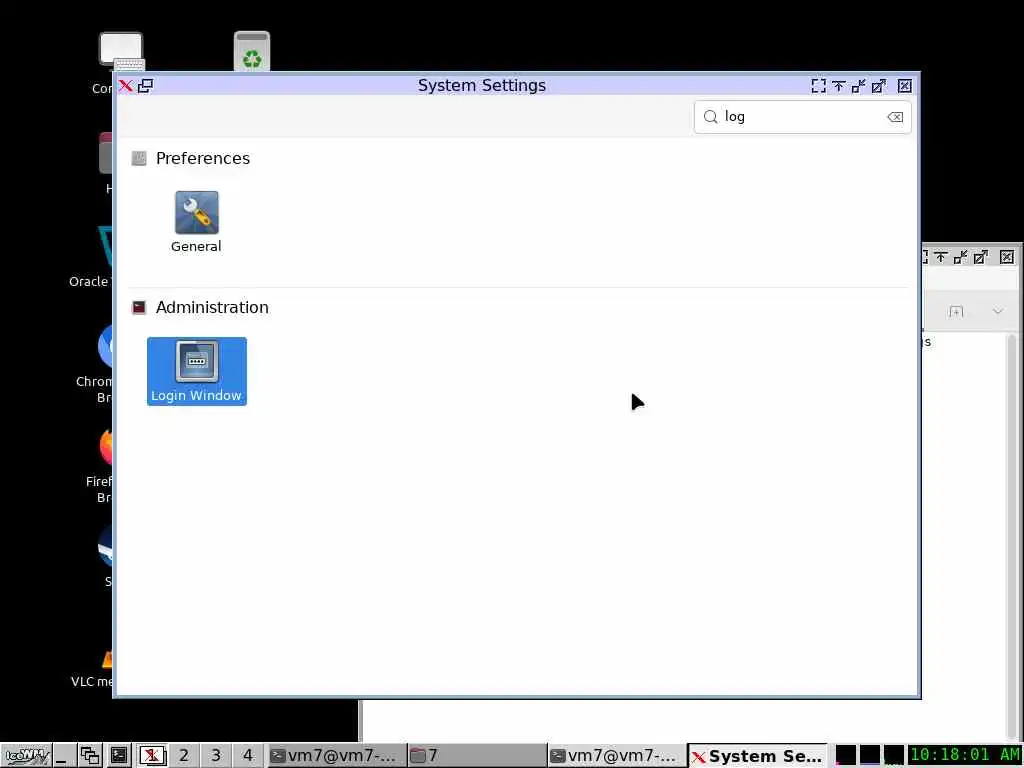The width and height of the screenshot is (1024, 768).
Task: Expand the chevron dropdown in background window
Action: tap(998, 312)
